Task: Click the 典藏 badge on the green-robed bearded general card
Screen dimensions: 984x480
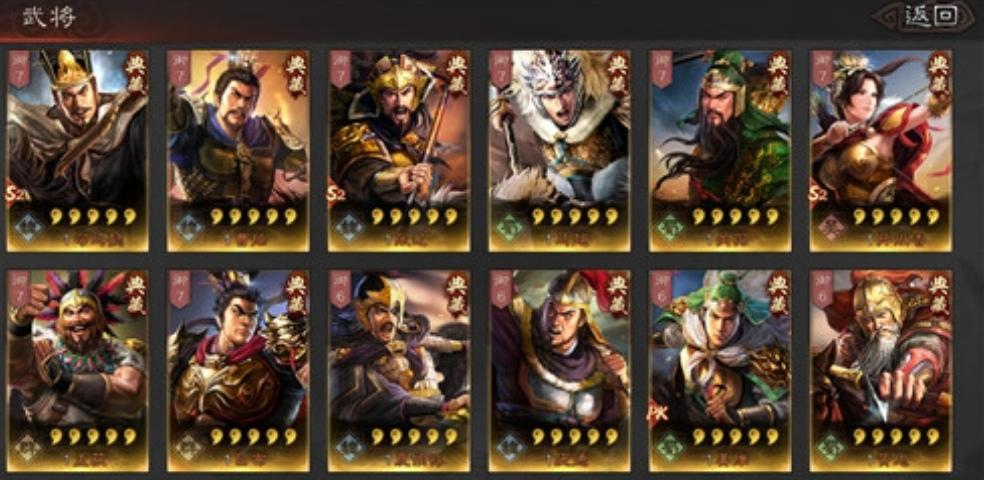Action: point(778,74)
